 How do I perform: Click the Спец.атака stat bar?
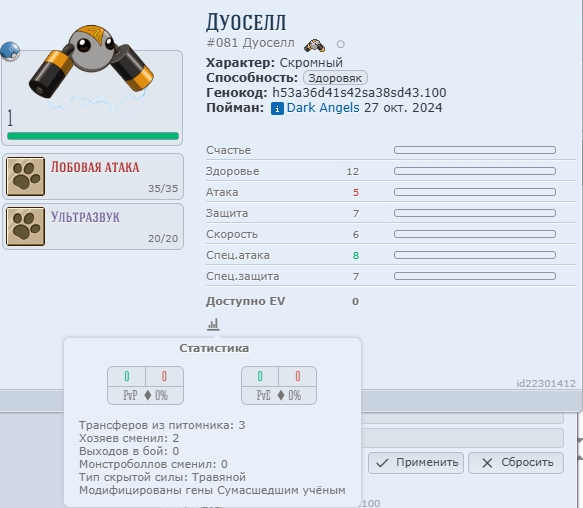pyautogui.click(x=475, y=255)
